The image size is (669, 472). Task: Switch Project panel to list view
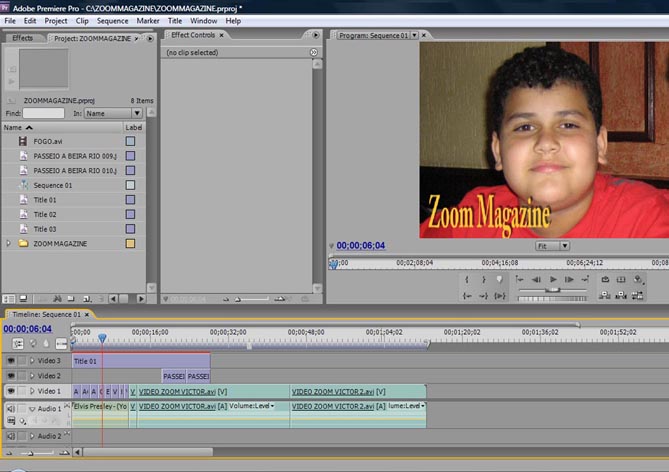coord(8,298)
